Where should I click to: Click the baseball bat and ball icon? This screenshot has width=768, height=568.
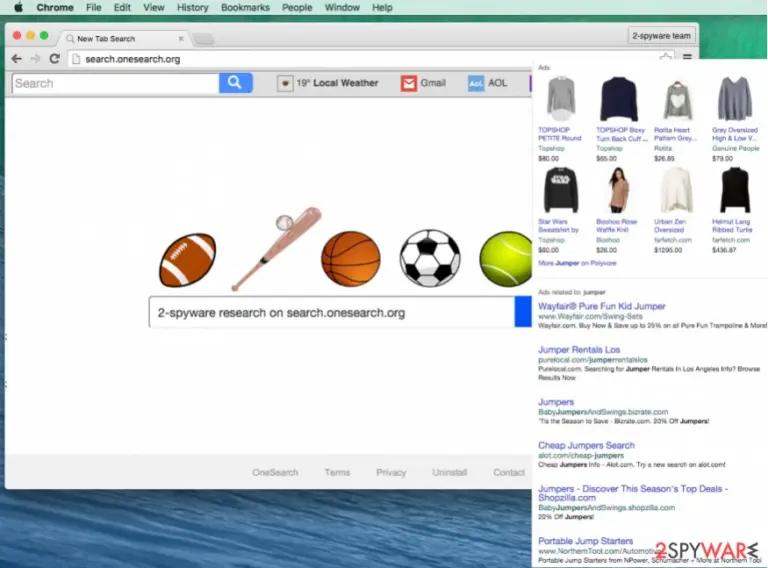(276, 249)
